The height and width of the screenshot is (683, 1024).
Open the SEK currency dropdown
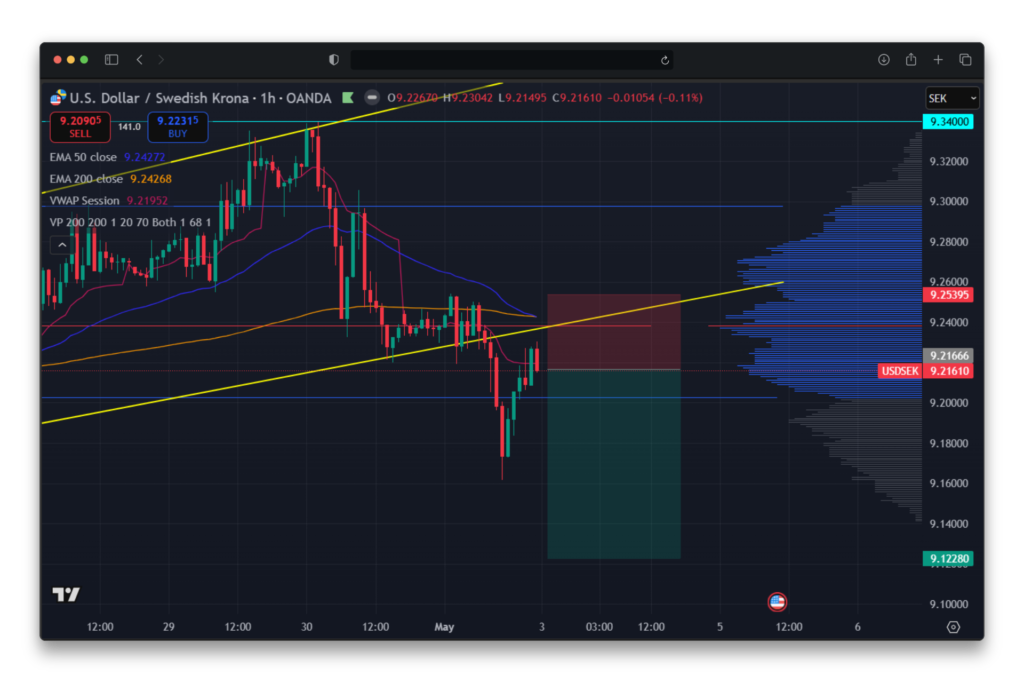click(952, 98)
